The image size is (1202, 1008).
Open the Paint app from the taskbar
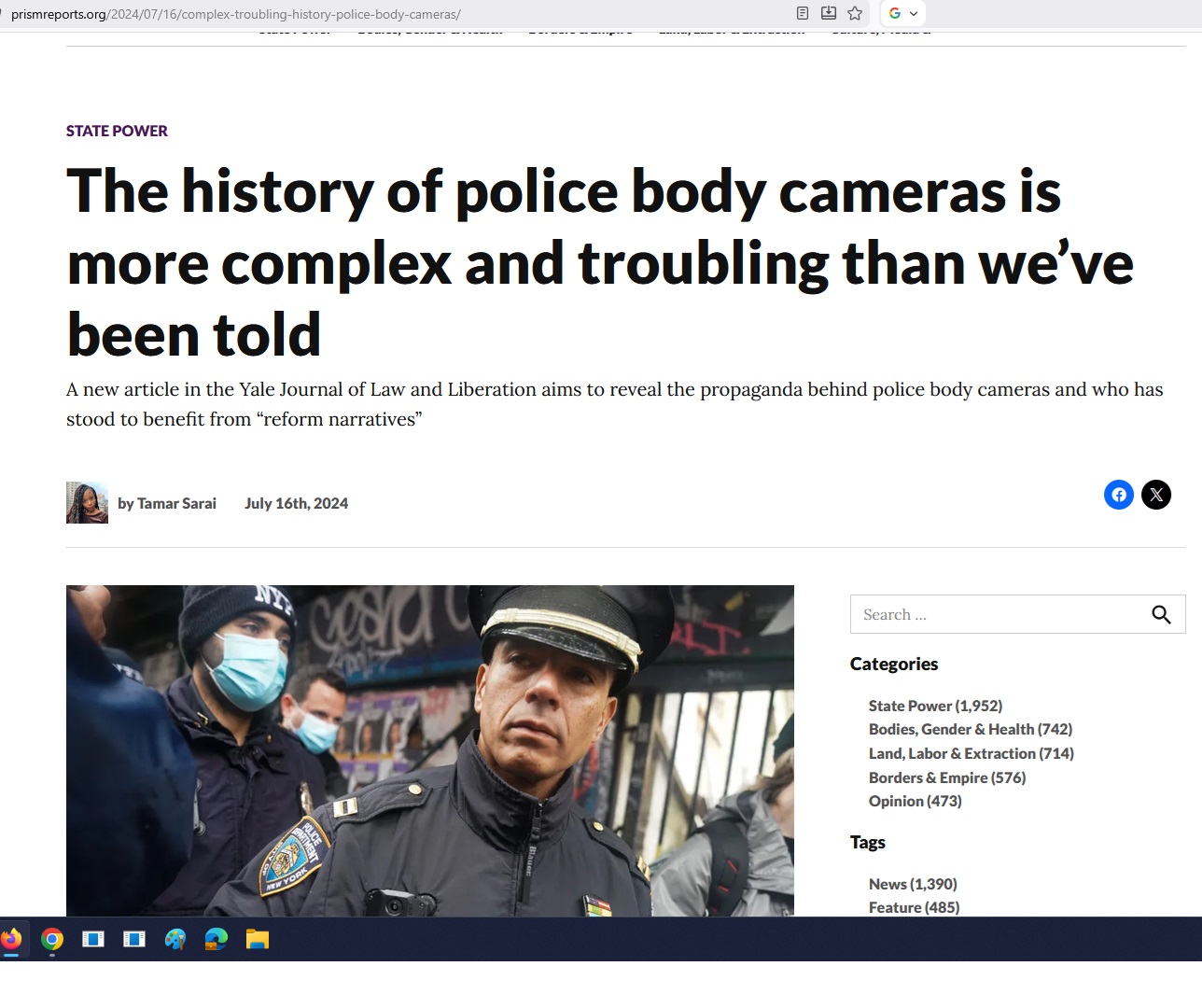point(175,939)
